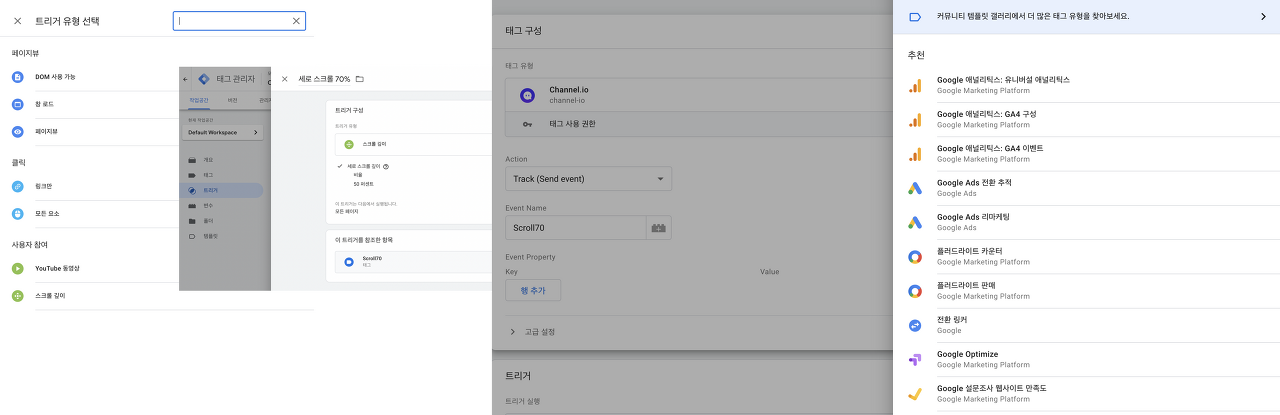Click the Channel.io tag type icon
Viewport: 1280px width, 415px height.
528,94
